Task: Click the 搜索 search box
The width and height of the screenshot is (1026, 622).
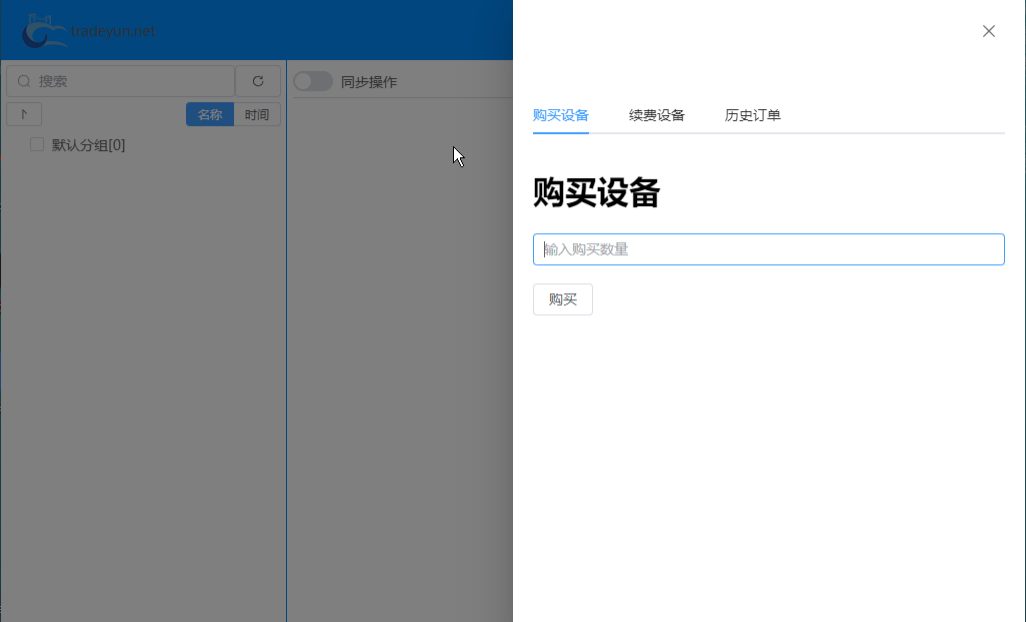Action: pos(120,81)
